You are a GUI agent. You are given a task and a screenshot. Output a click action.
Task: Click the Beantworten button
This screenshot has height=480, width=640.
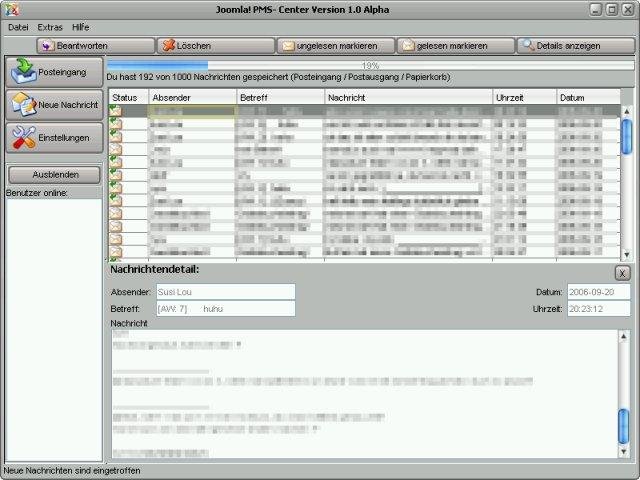pos(96,46)
